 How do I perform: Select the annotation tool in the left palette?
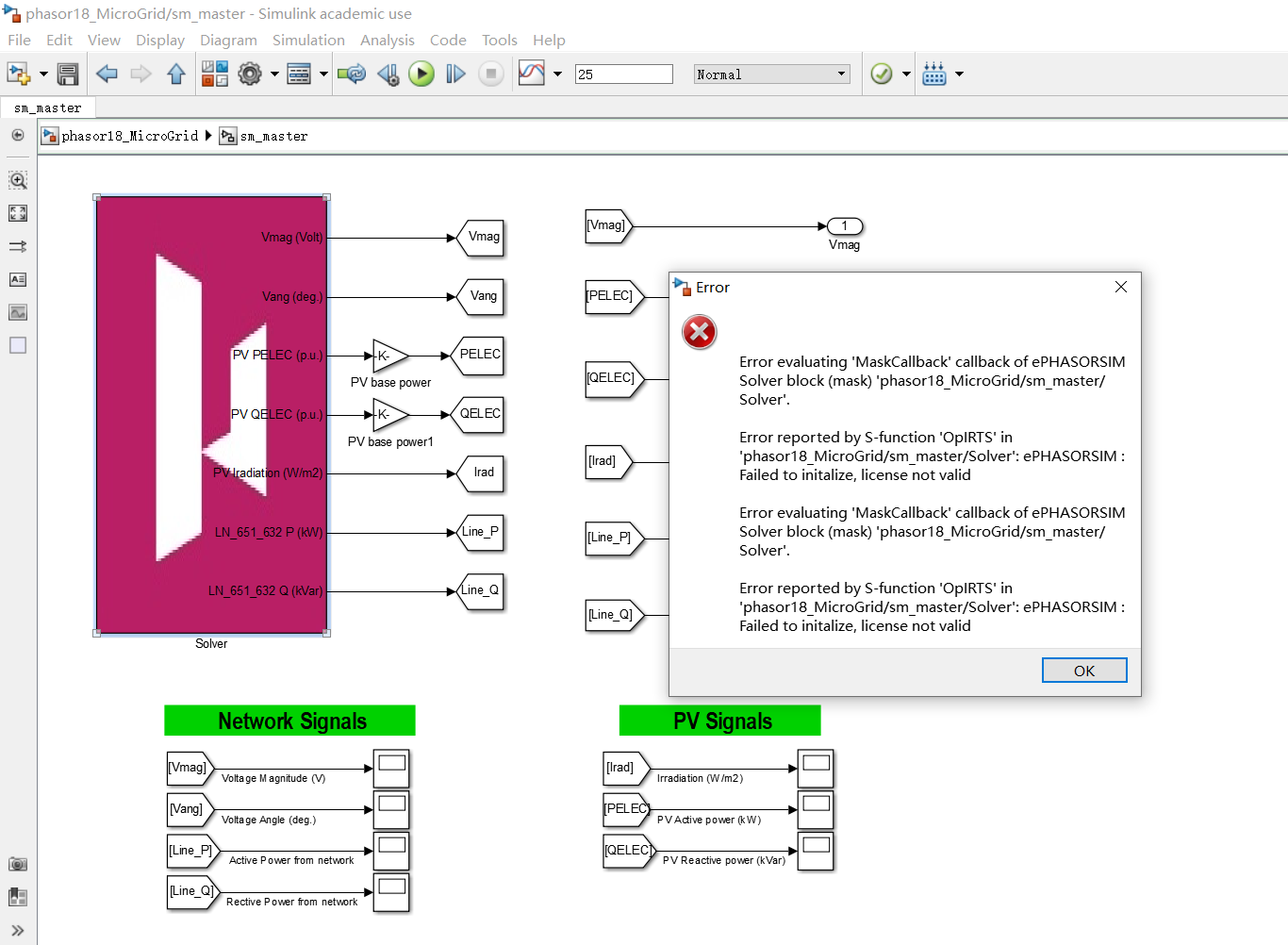[x=17, y=279]
